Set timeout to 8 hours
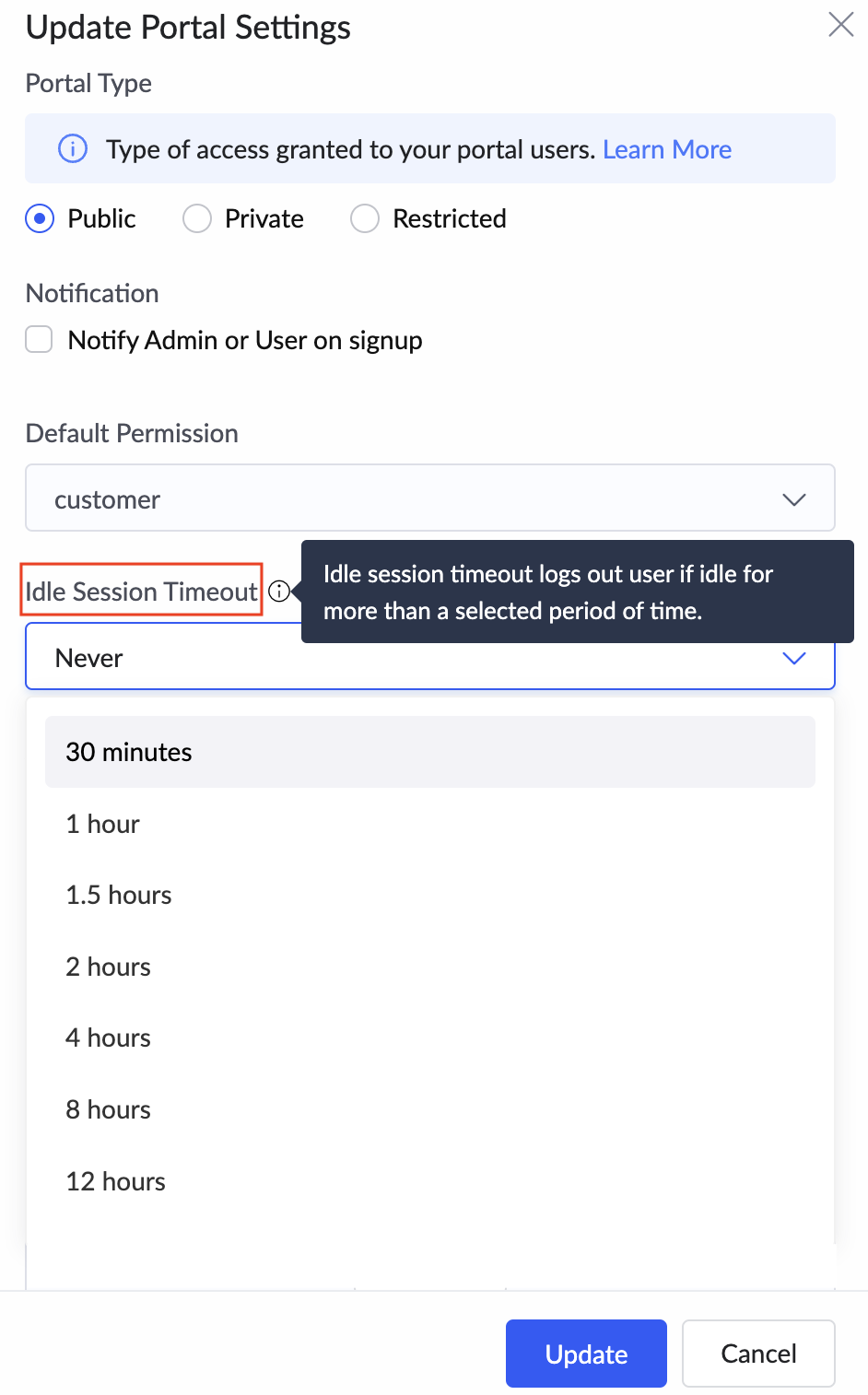868x1395 pixels. click(430, 1109)
